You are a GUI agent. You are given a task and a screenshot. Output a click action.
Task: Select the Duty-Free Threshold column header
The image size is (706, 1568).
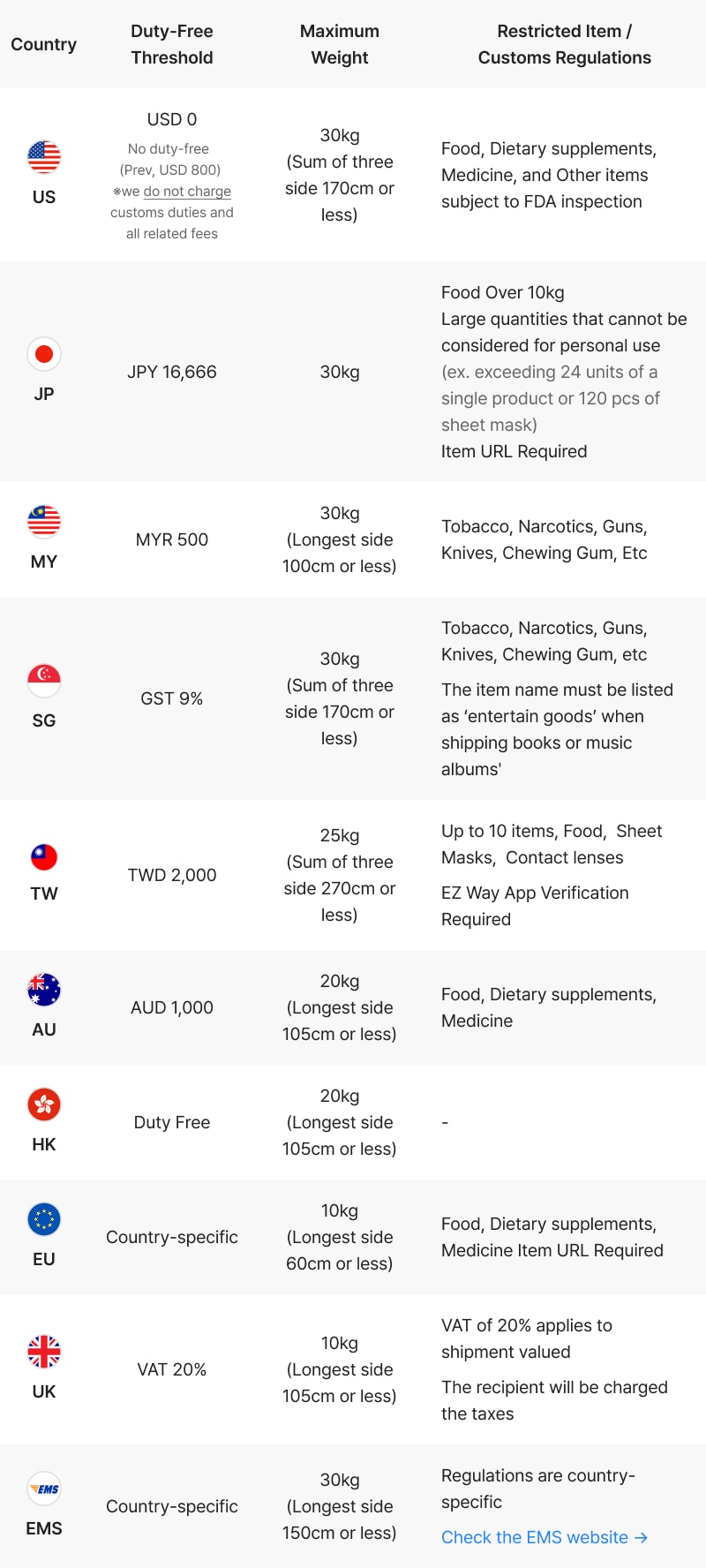pyautogui.click(x=172, y=44)
